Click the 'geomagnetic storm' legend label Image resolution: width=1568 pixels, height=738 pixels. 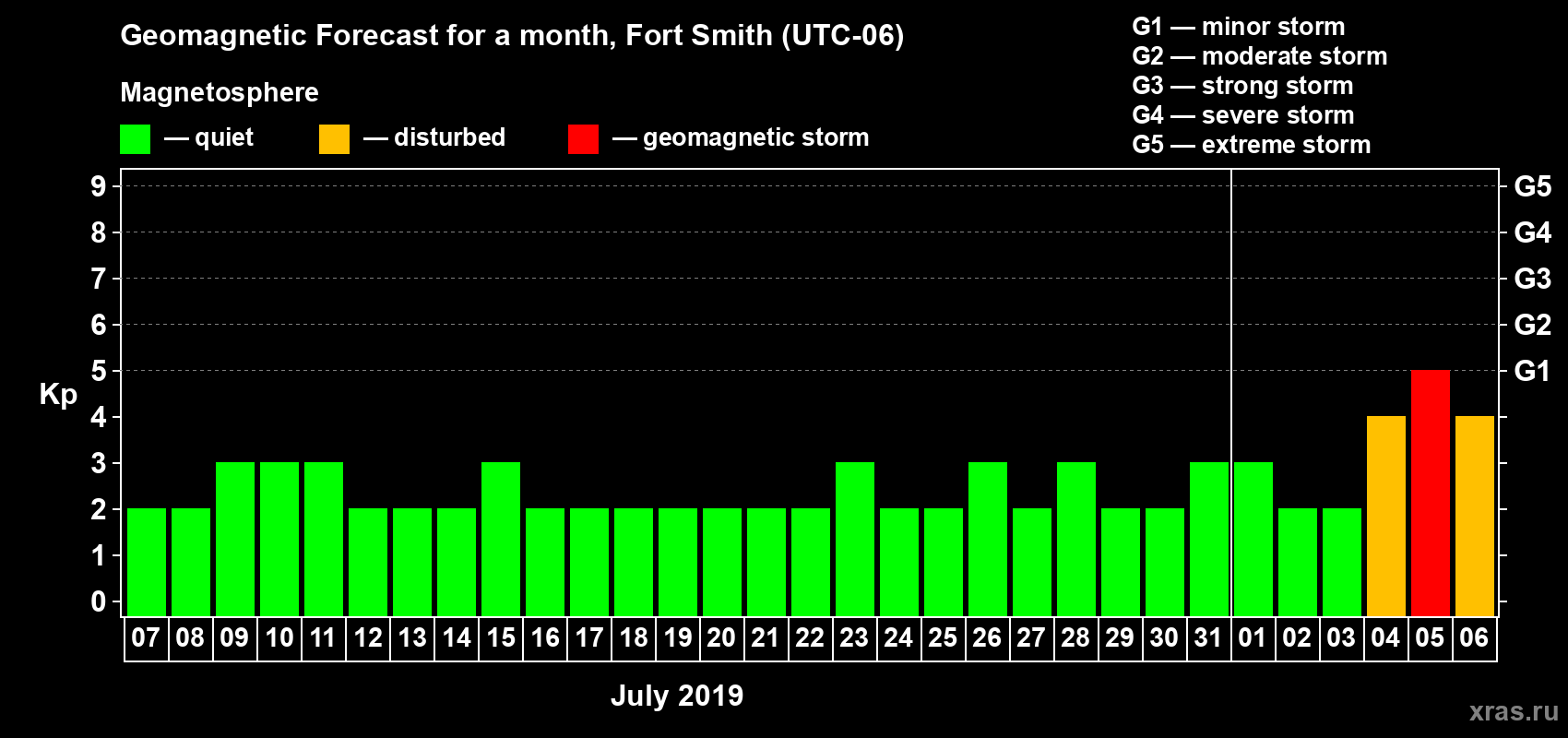[x=755, y=138]
